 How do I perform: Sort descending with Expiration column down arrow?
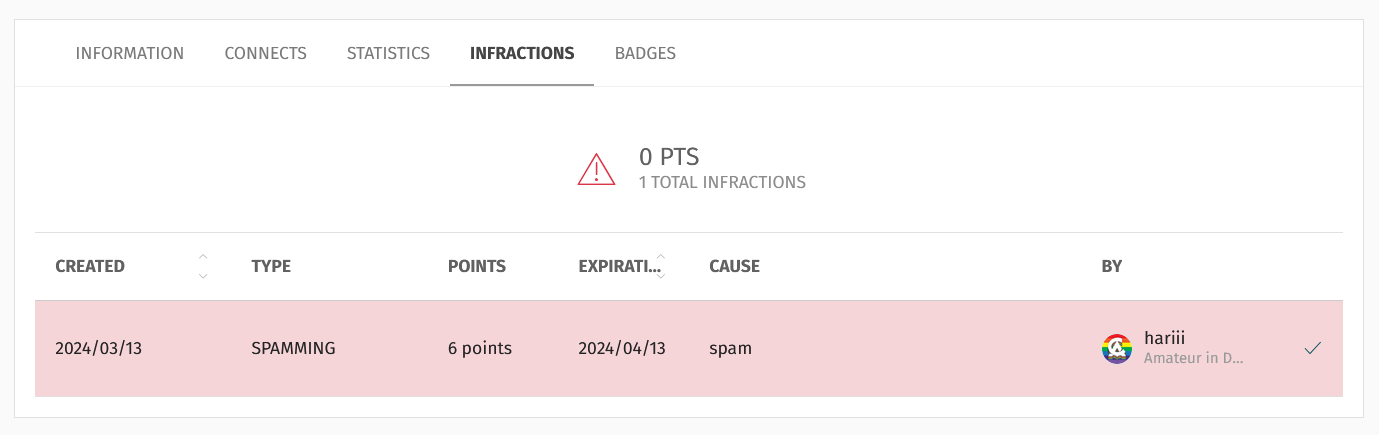pos(660,276)
